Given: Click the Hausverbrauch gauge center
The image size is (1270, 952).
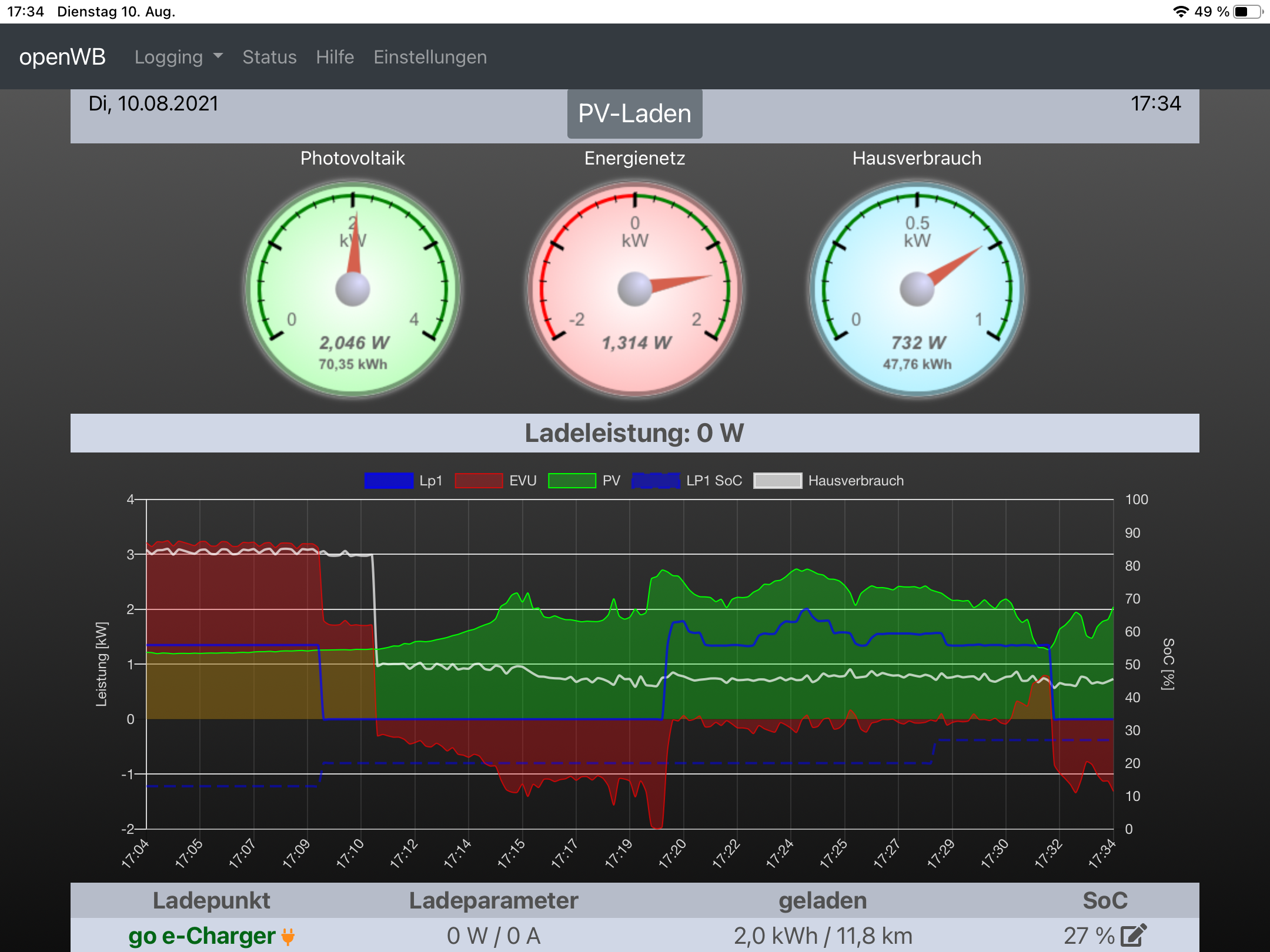Looking at the screenshot, I should [917, 289].
